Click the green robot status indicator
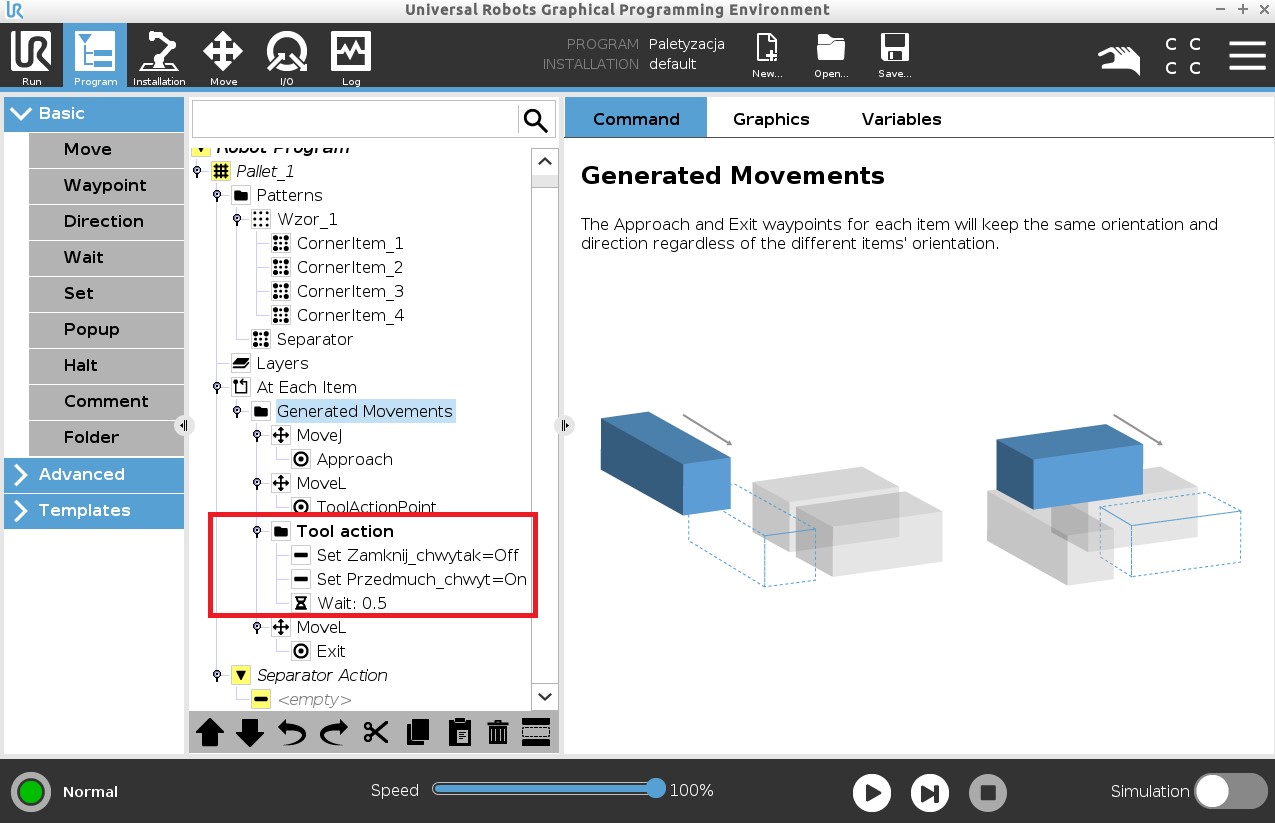Screen dimensions: 1275x823 tap(31, 792)
